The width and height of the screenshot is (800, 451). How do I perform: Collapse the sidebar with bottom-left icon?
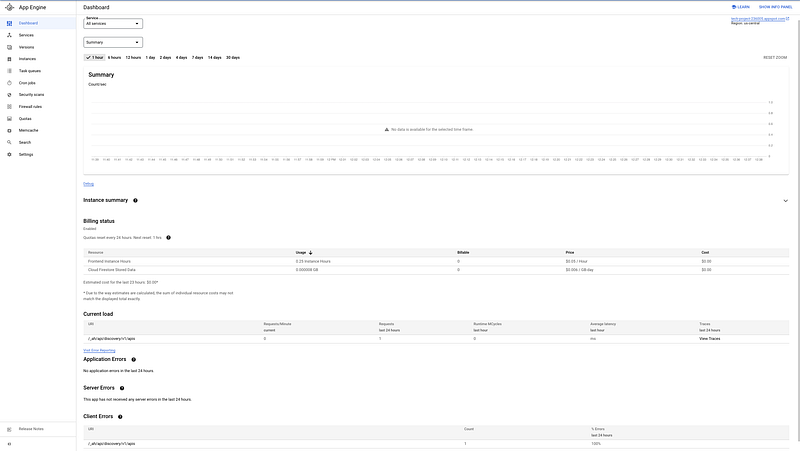[9, 444]
